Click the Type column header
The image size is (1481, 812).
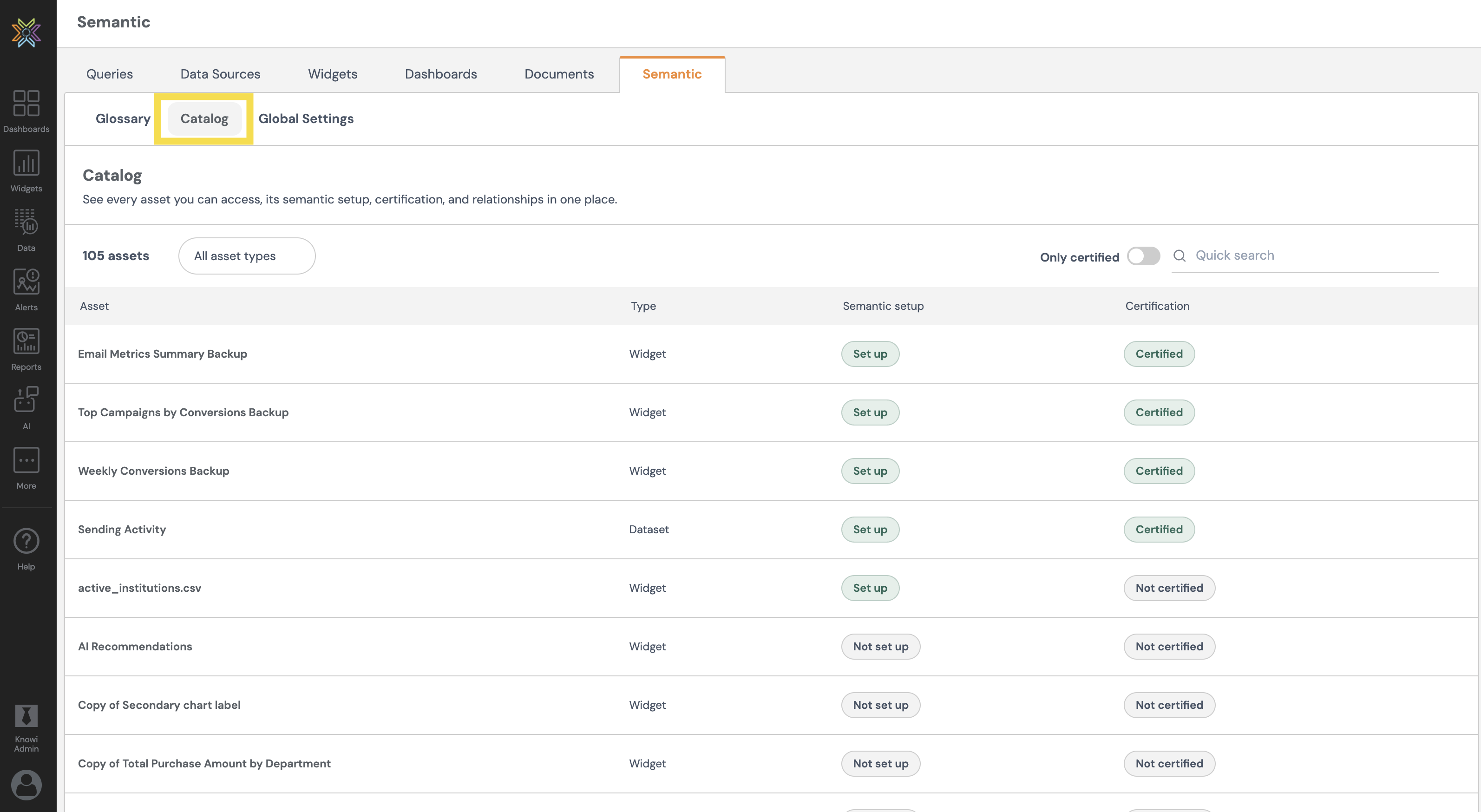pos(643,306)
